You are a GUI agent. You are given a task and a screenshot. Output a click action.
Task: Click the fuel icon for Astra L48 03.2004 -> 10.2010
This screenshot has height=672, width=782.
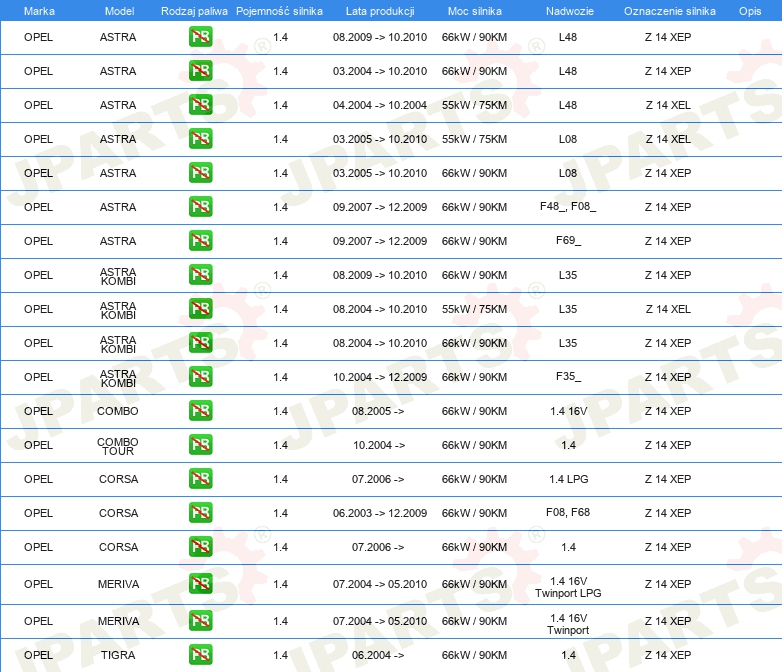(x=200, y=71)
